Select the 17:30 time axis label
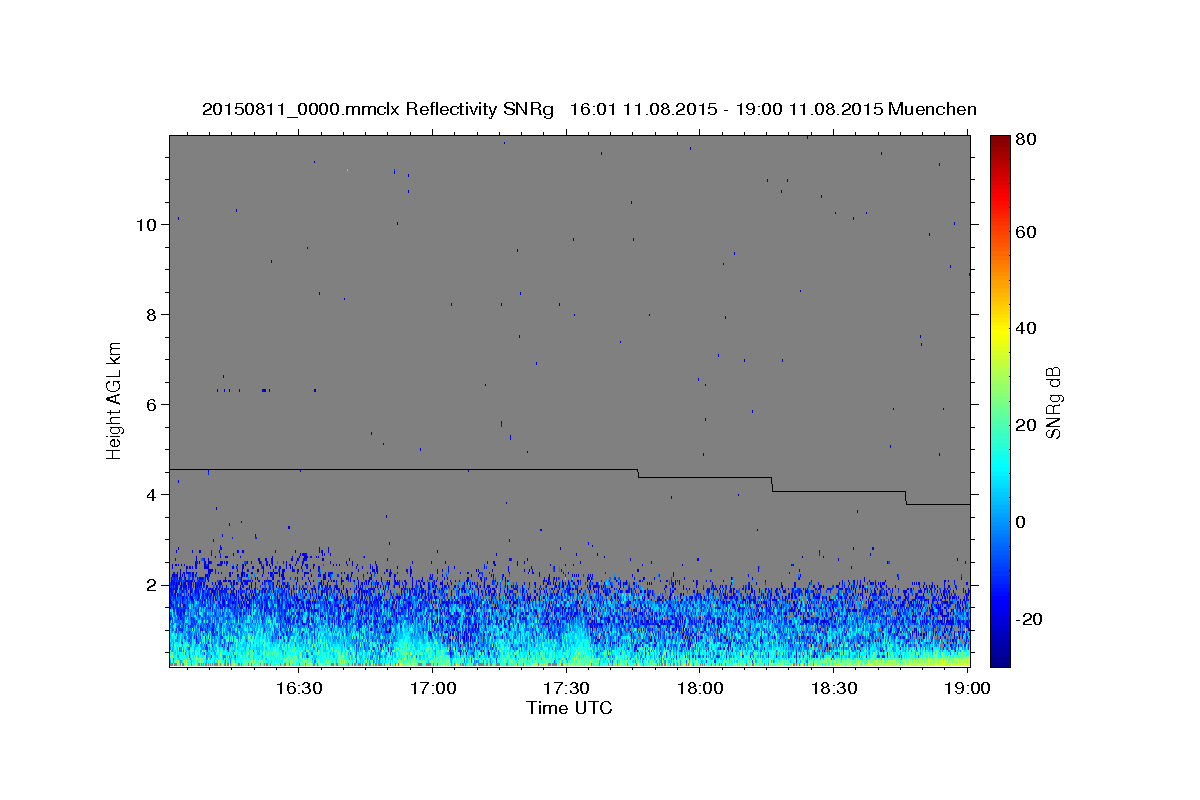 (x=566, y=688)
